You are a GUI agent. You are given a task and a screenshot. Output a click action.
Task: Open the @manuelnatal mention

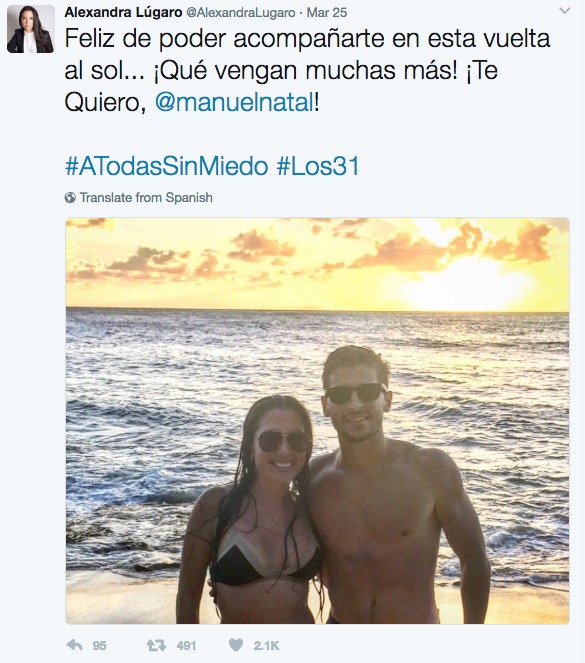pyautogui.click(x=235, y=103)
